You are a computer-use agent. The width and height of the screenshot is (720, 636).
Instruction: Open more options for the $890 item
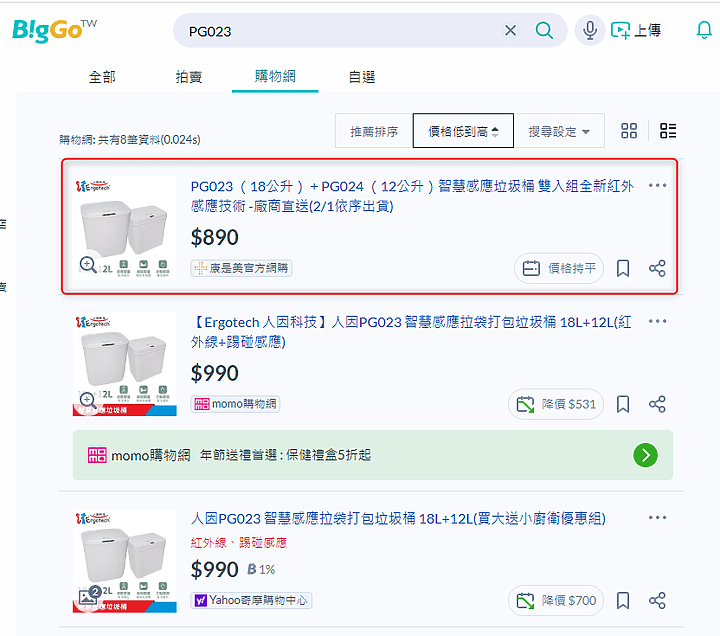click(657, 186)
